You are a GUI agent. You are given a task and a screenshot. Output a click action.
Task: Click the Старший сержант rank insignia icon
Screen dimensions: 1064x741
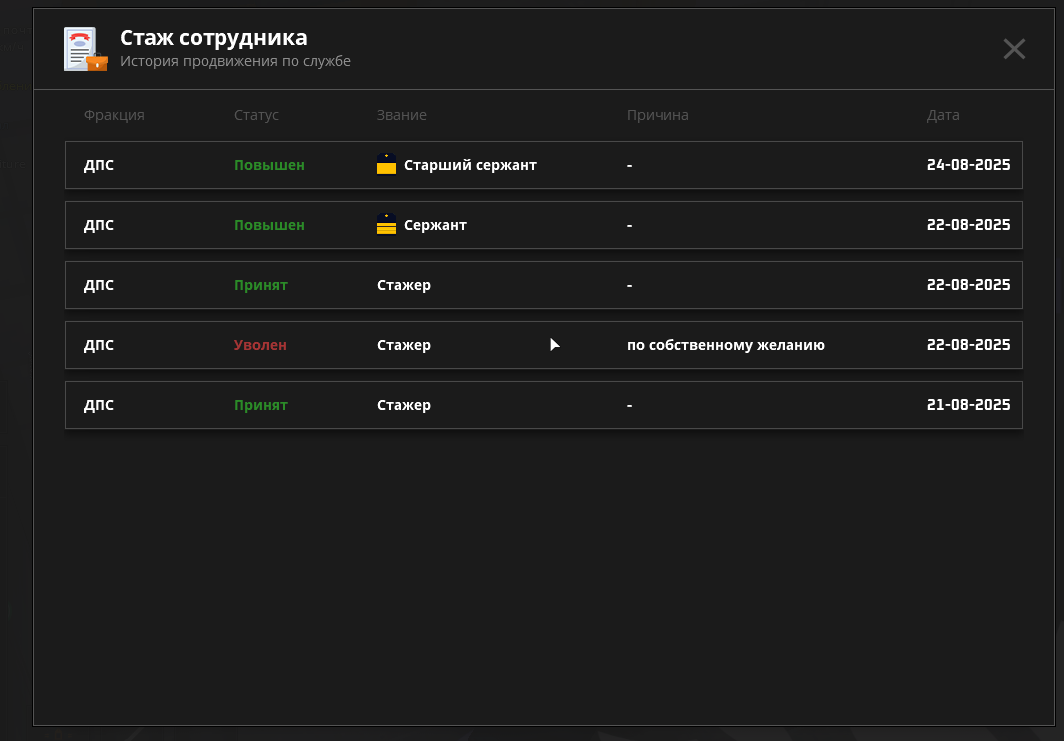(x=386, y=164)
